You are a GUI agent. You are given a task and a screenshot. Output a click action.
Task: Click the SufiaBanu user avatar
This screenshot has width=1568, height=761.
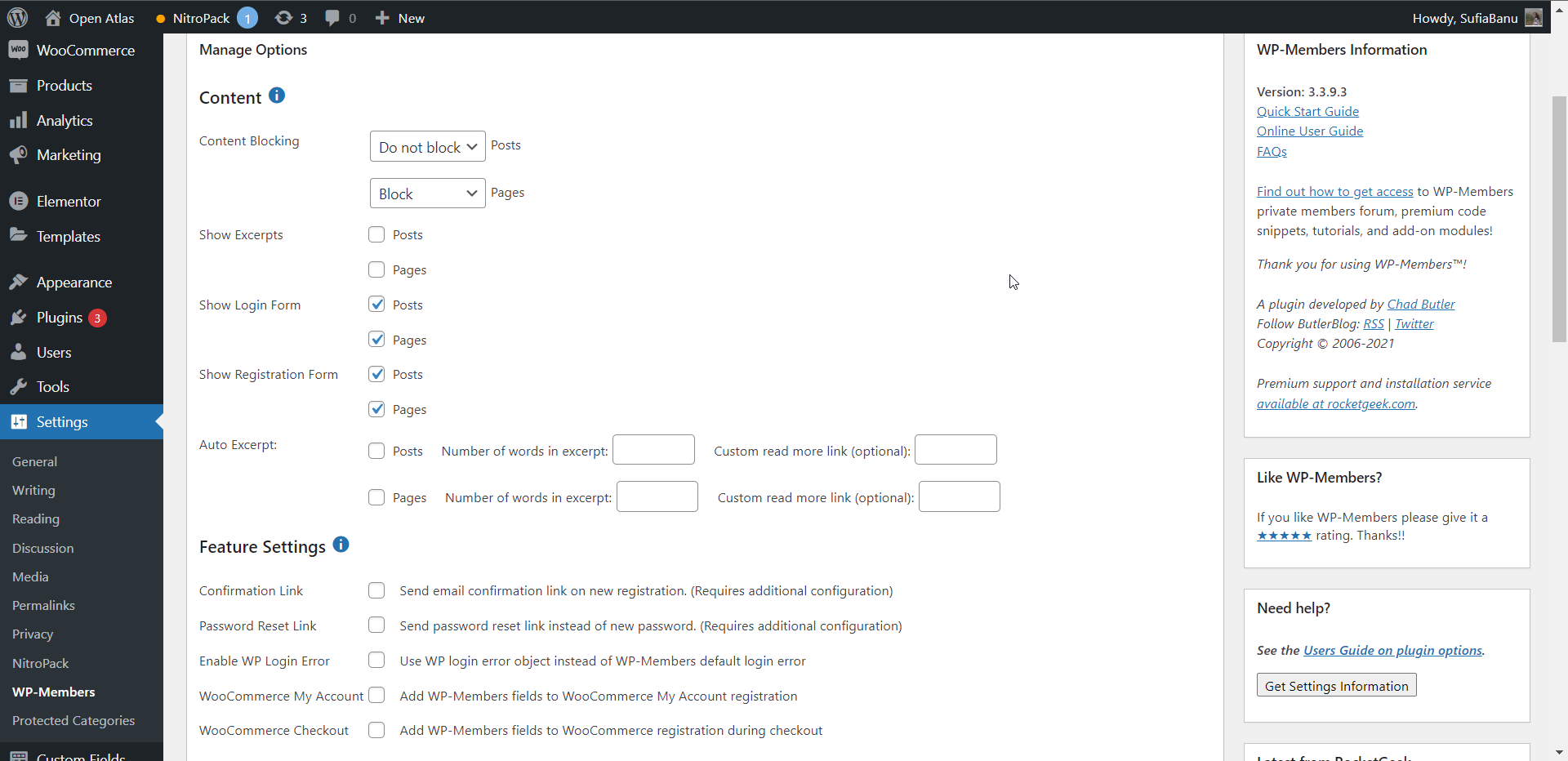pos(1534,17)
